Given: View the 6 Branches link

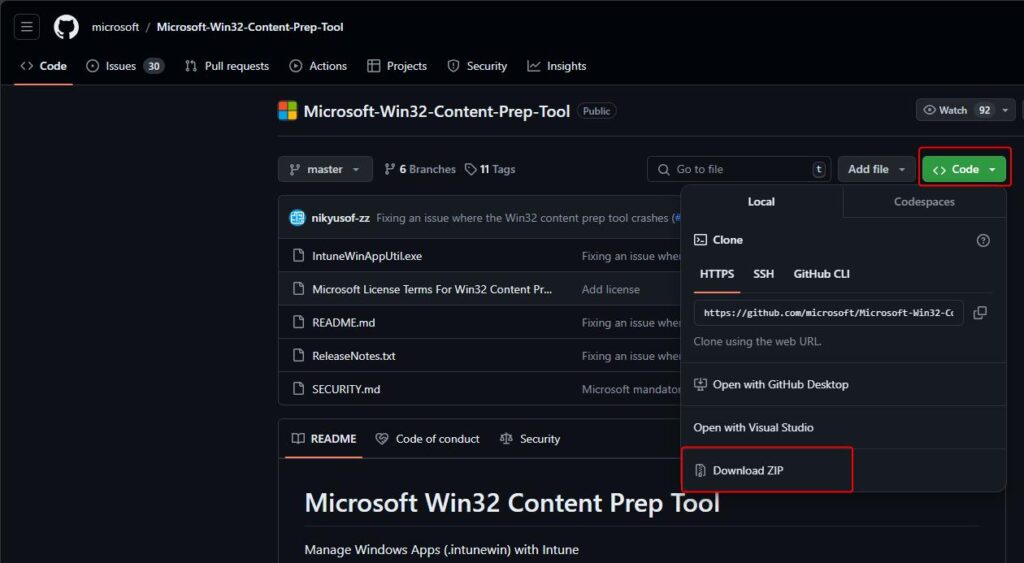Looking at the screenshot, I should [420, 169].
